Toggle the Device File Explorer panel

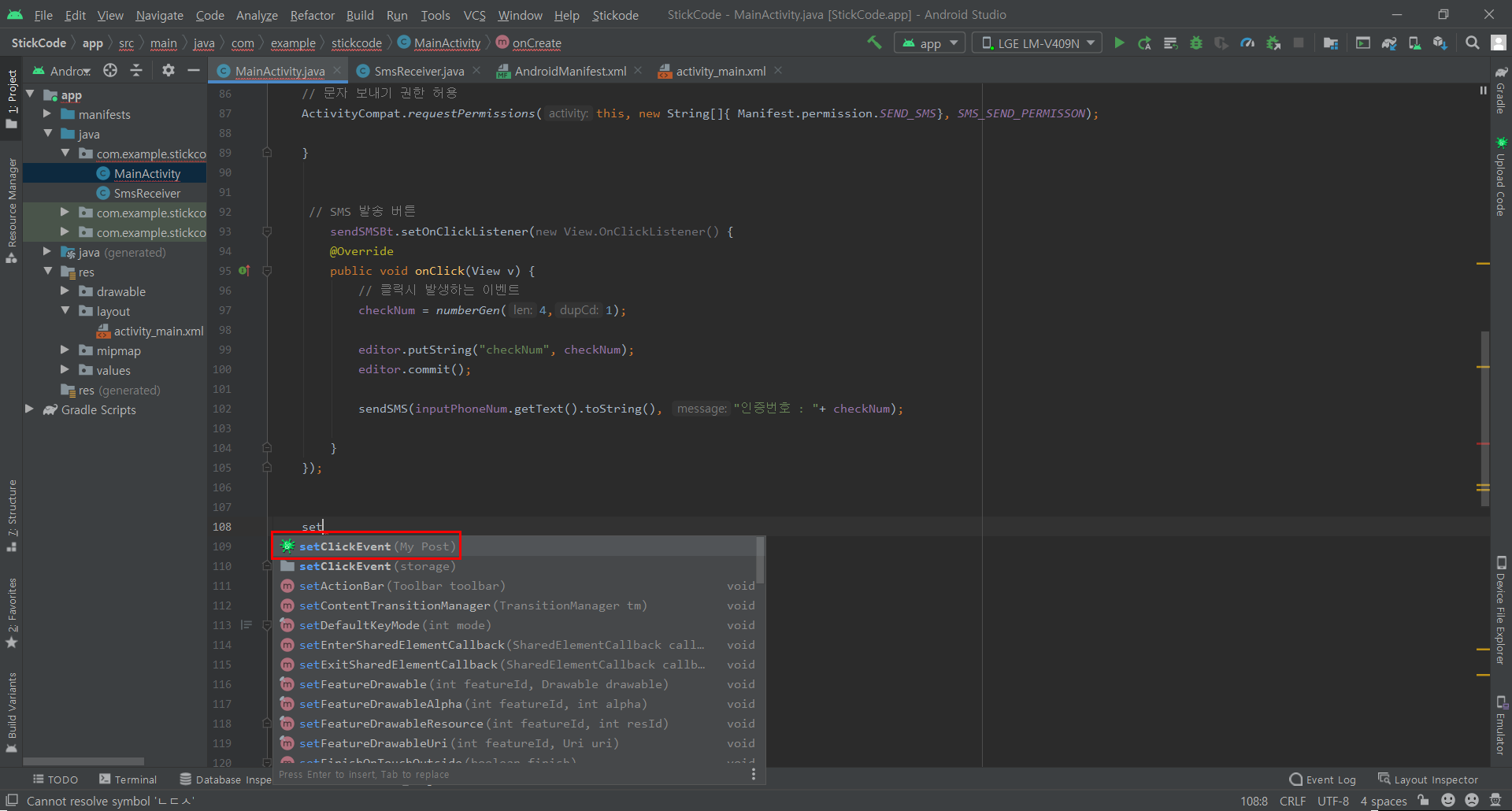1501,611
